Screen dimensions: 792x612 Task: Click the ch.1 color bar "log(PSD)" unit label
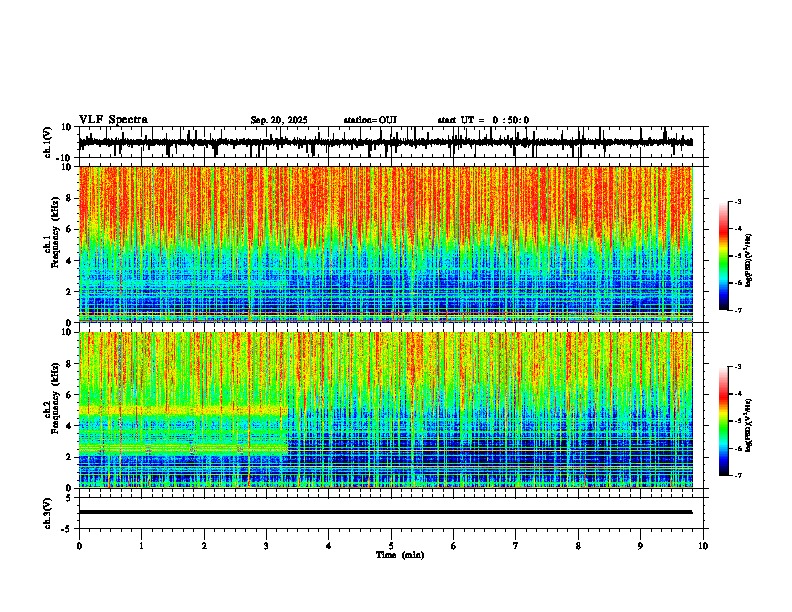(x=749, y=261)
